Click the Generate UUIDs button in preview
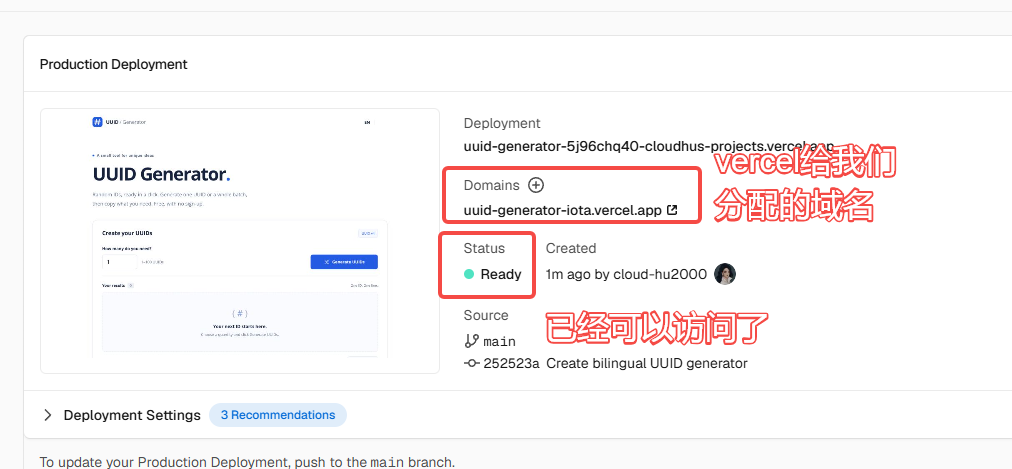Viewport: 1012px width, 469px height. [x=344, y=261]
